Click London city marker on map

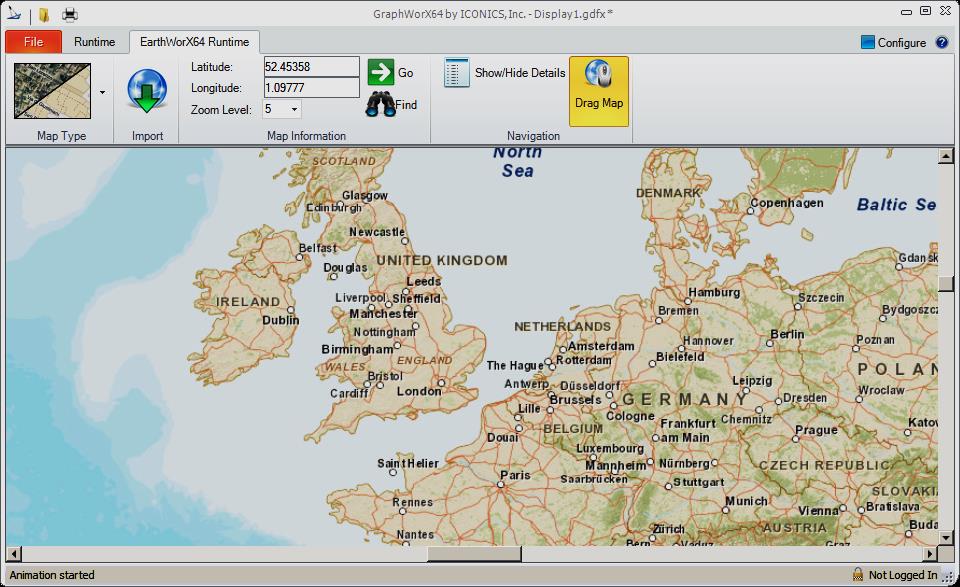pyautogui.click(x=441, y=383)
